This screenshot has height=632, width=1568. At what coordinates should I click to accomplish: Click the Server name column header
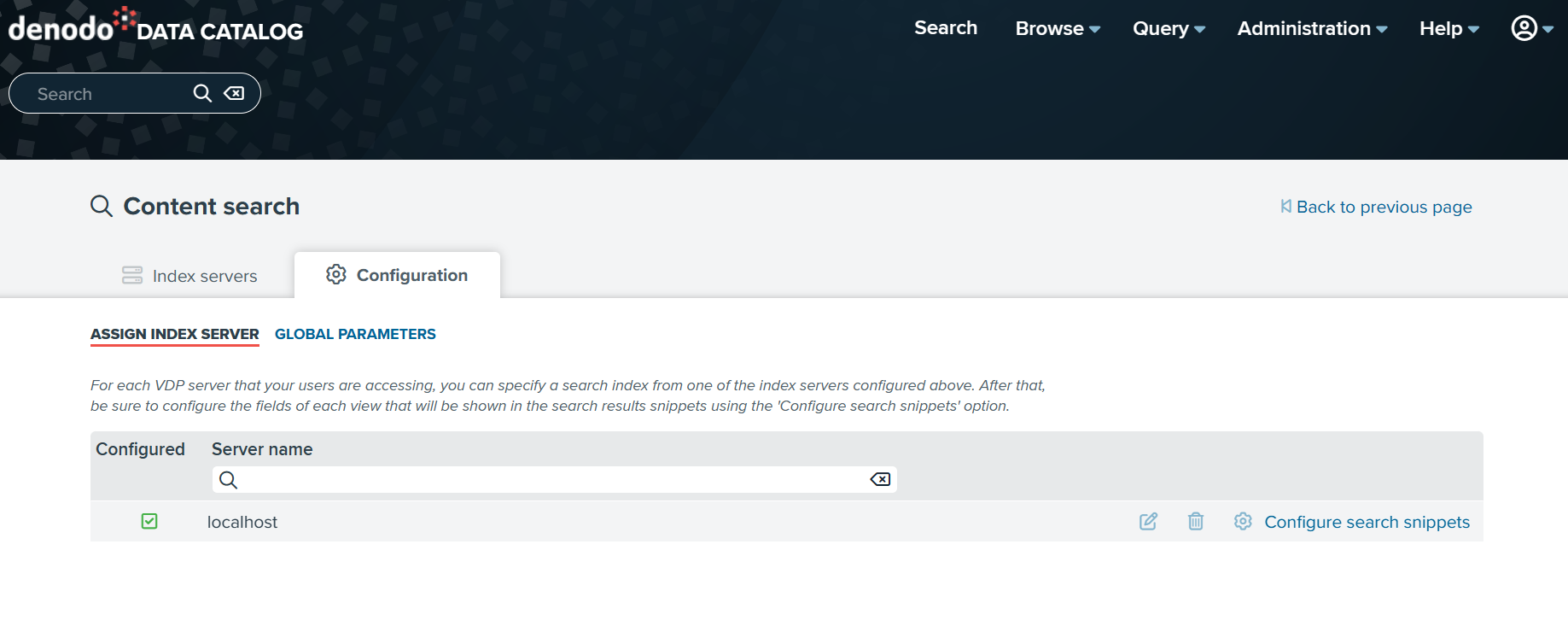click(262, 449)
